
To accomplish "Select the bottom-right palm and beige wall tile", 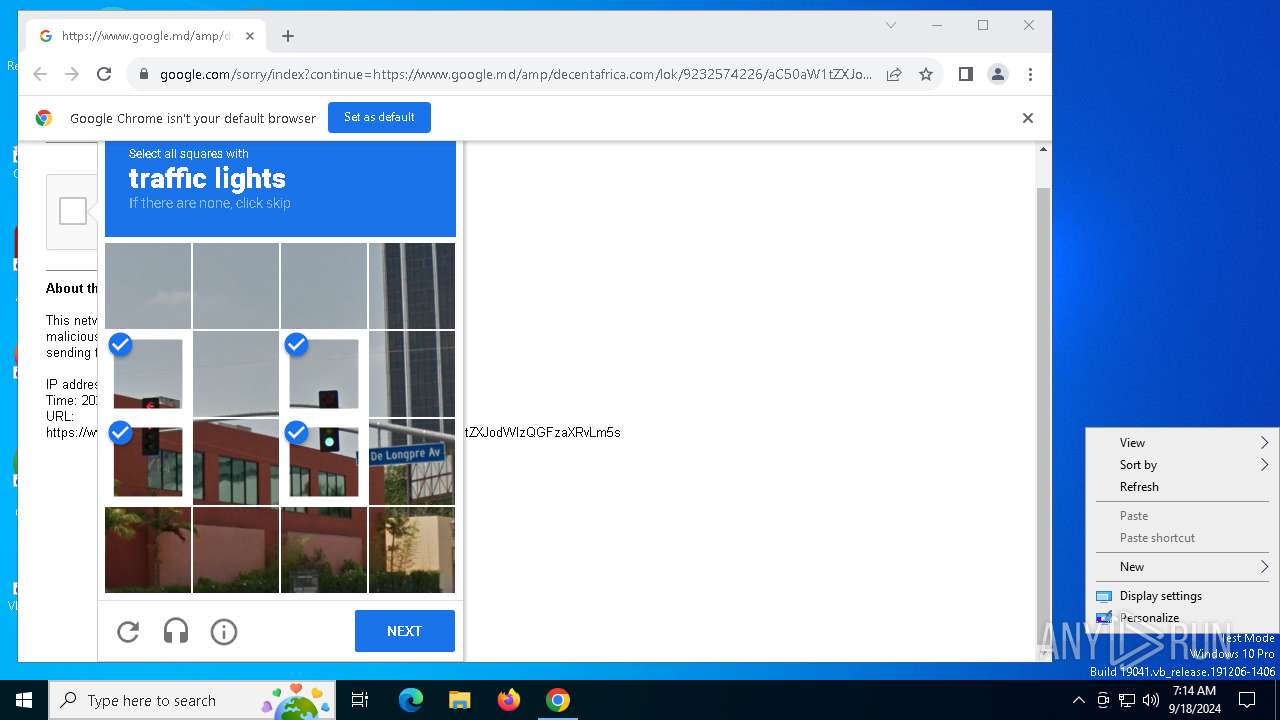I will (412, 550).
